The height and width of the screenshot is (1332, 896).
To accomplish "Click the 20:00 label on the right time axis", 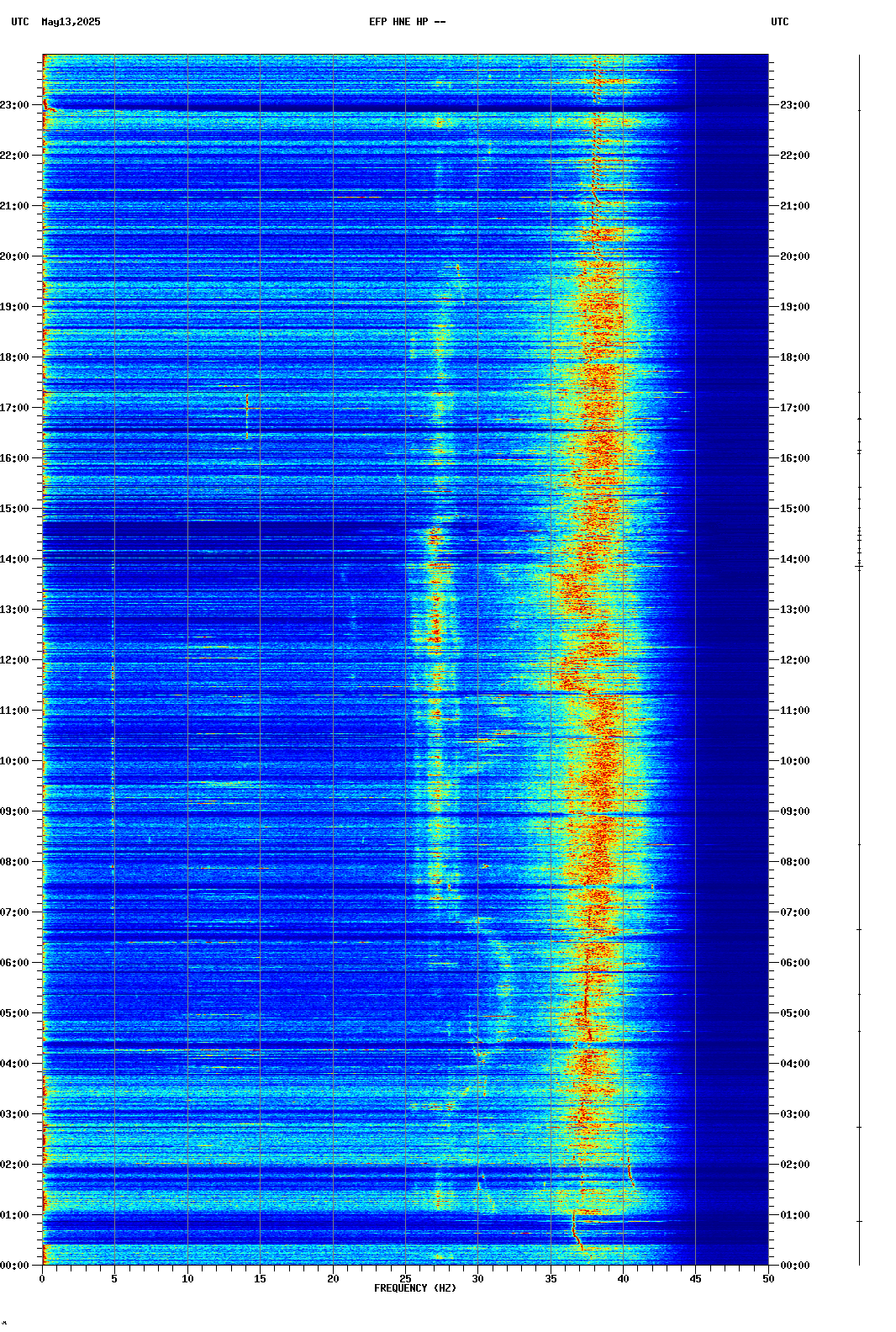I will (795, 256).
